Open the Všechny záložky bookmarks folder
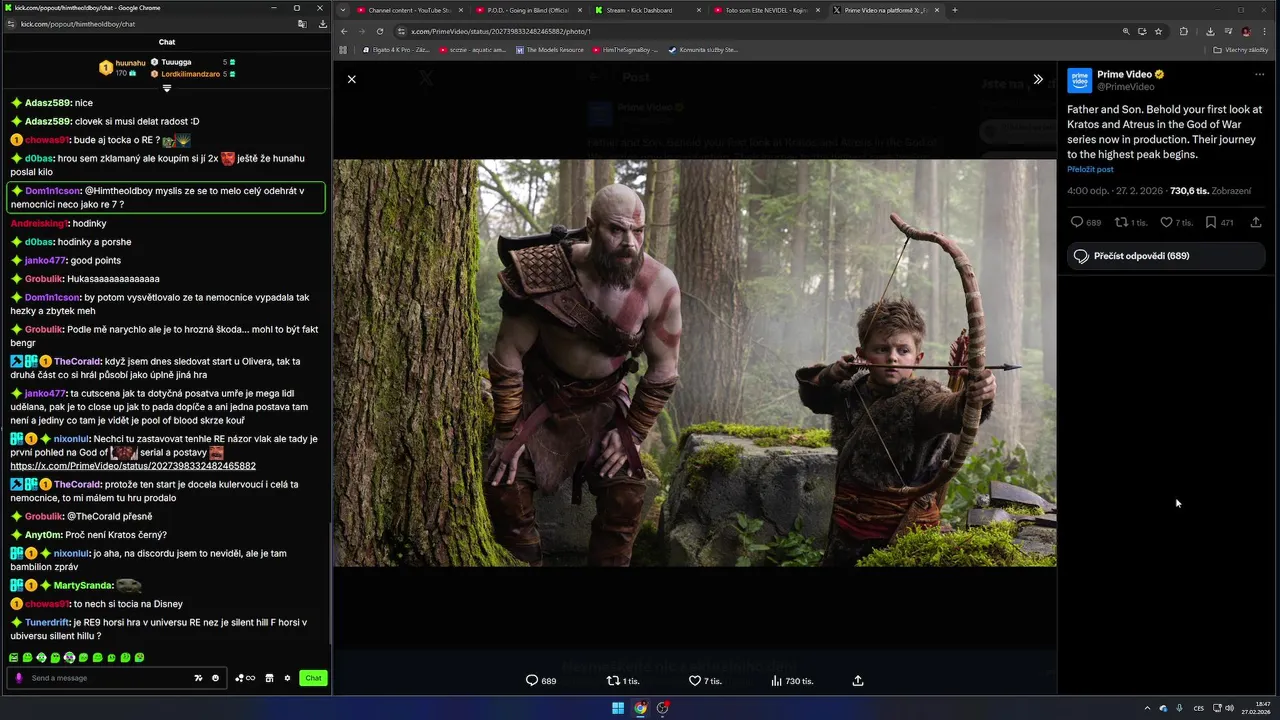Screen dimensions: 1280x720 1242,49
